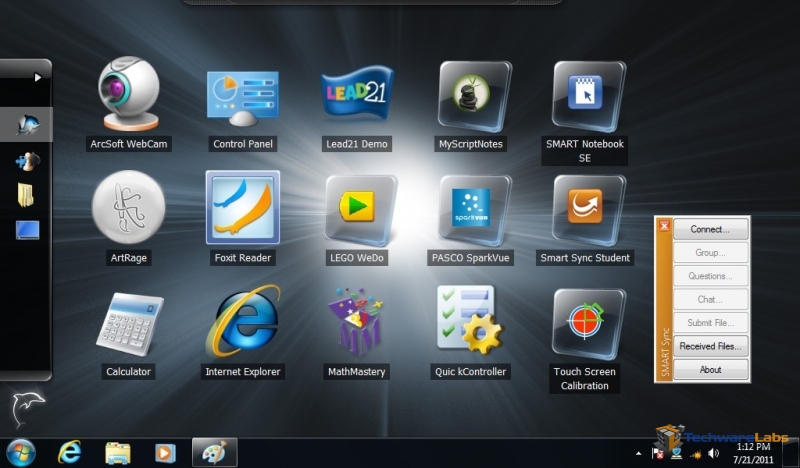Launch the PASCO SparkVue icon
Image resolution: width=800 pixels, height=468 pixels.
coord(474,209)
